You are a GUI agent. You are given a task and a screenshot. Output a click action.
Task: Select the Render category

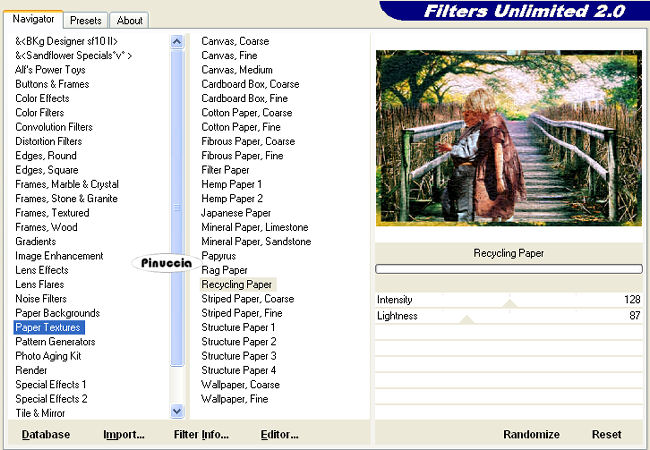(31, 370)
